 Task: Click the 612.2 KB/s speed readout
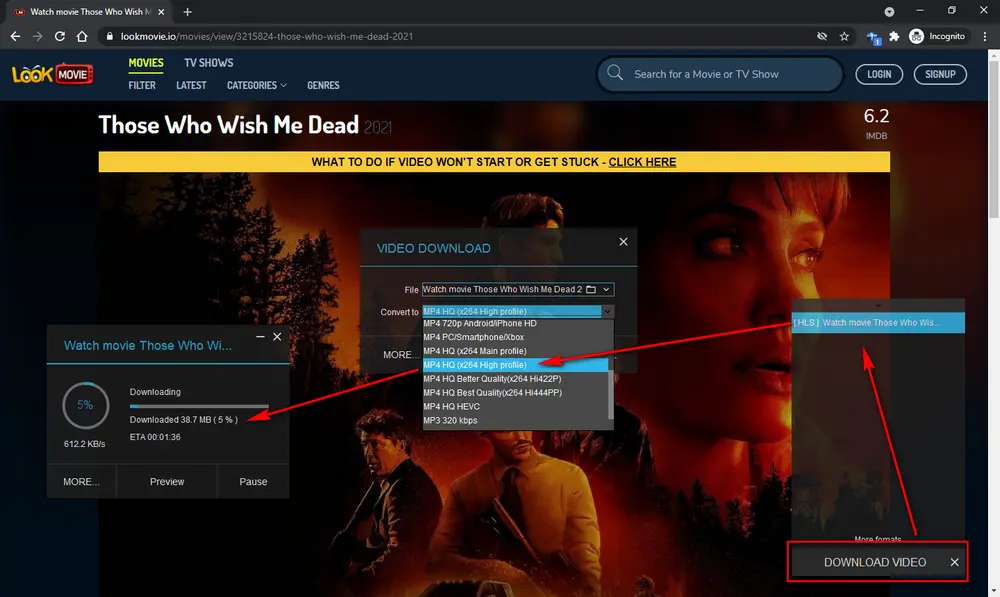[84, 444]
